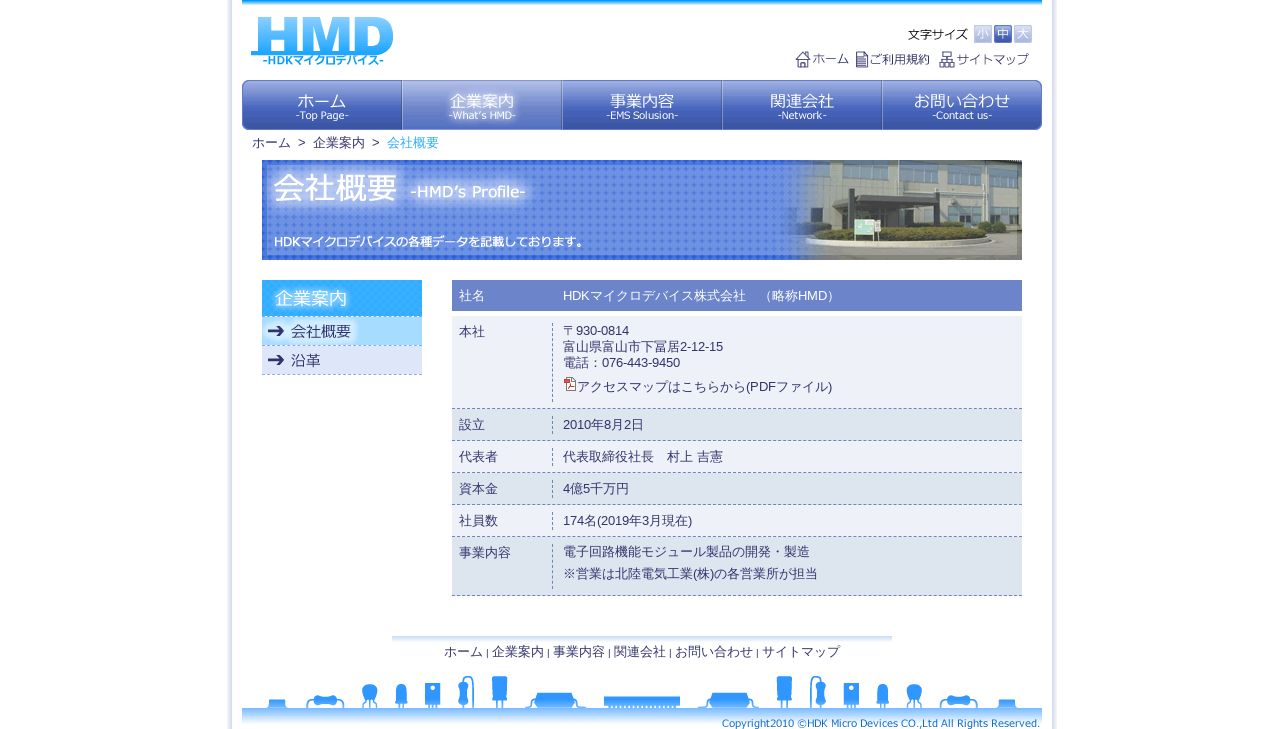This screenshot has width=1284, height=729.
Task: Click the document icon beside ご利用規約
Action: click(862, 59)
